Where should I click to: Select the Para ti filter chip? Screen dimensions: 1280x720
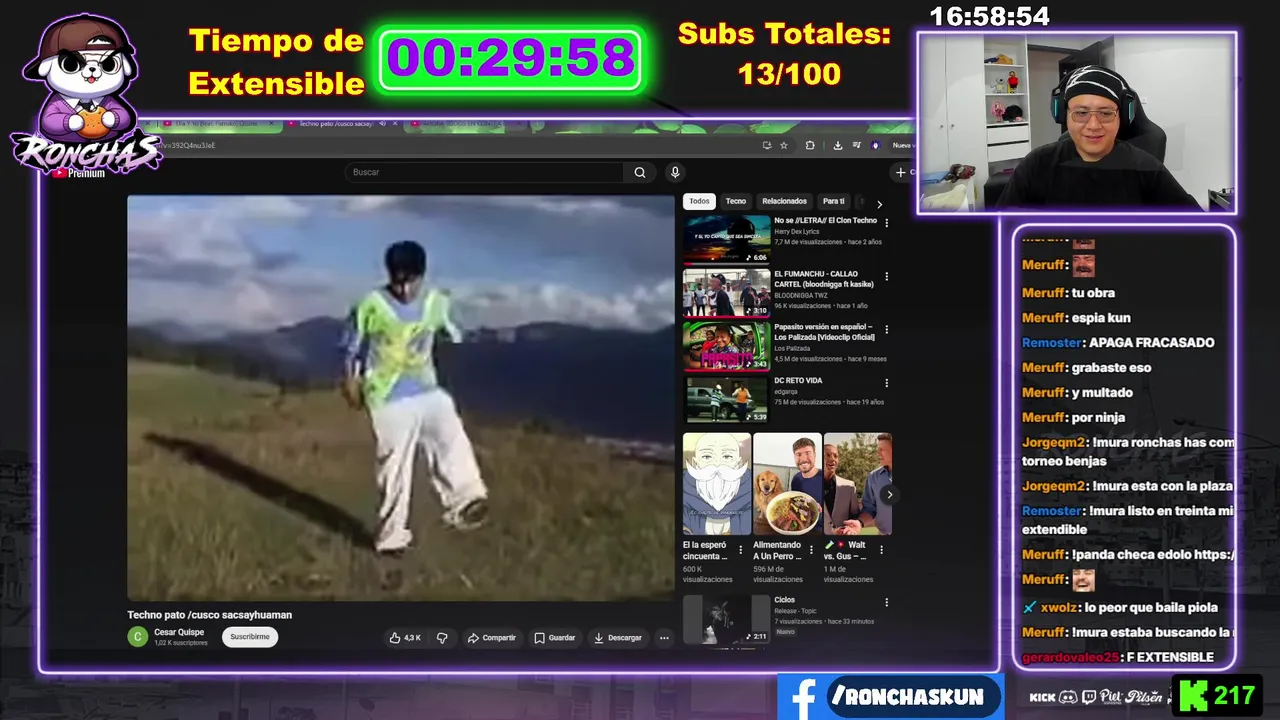click(x=833, y=201)
